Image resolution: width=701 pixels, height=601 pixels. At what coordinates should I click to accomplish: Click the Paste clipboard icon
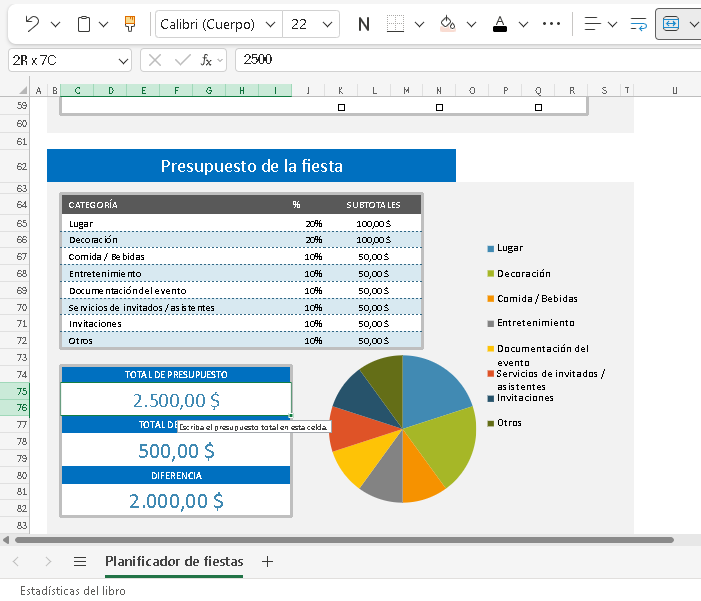click(84, 24)
